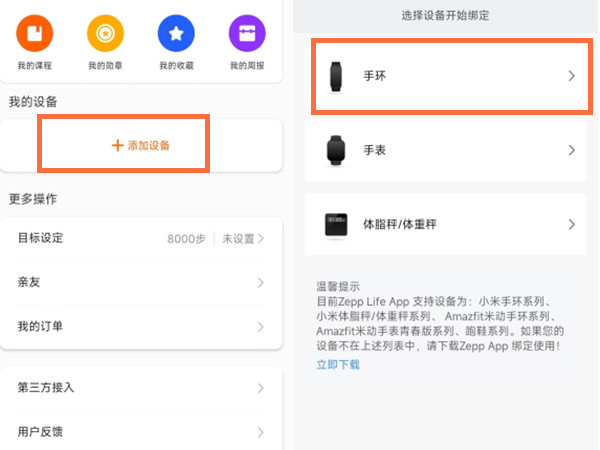Viewport: 600px width, 450px height.
Task: Open the 我的收藏 blue star icon
Action: pyautogui.click(x=176, y=33)
